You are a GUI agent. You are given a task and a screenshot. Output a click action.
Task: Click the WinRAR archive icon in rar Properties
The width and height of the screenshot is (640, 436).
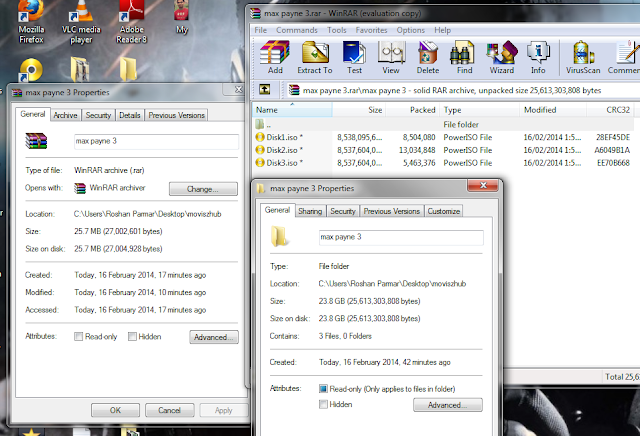36,141
